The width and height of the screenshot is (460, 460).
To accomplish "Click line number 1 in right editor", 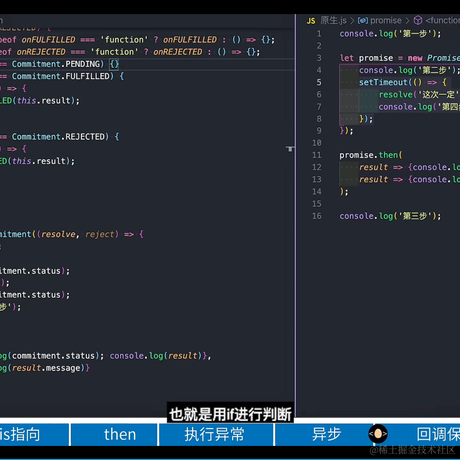I will click(319, 34).
